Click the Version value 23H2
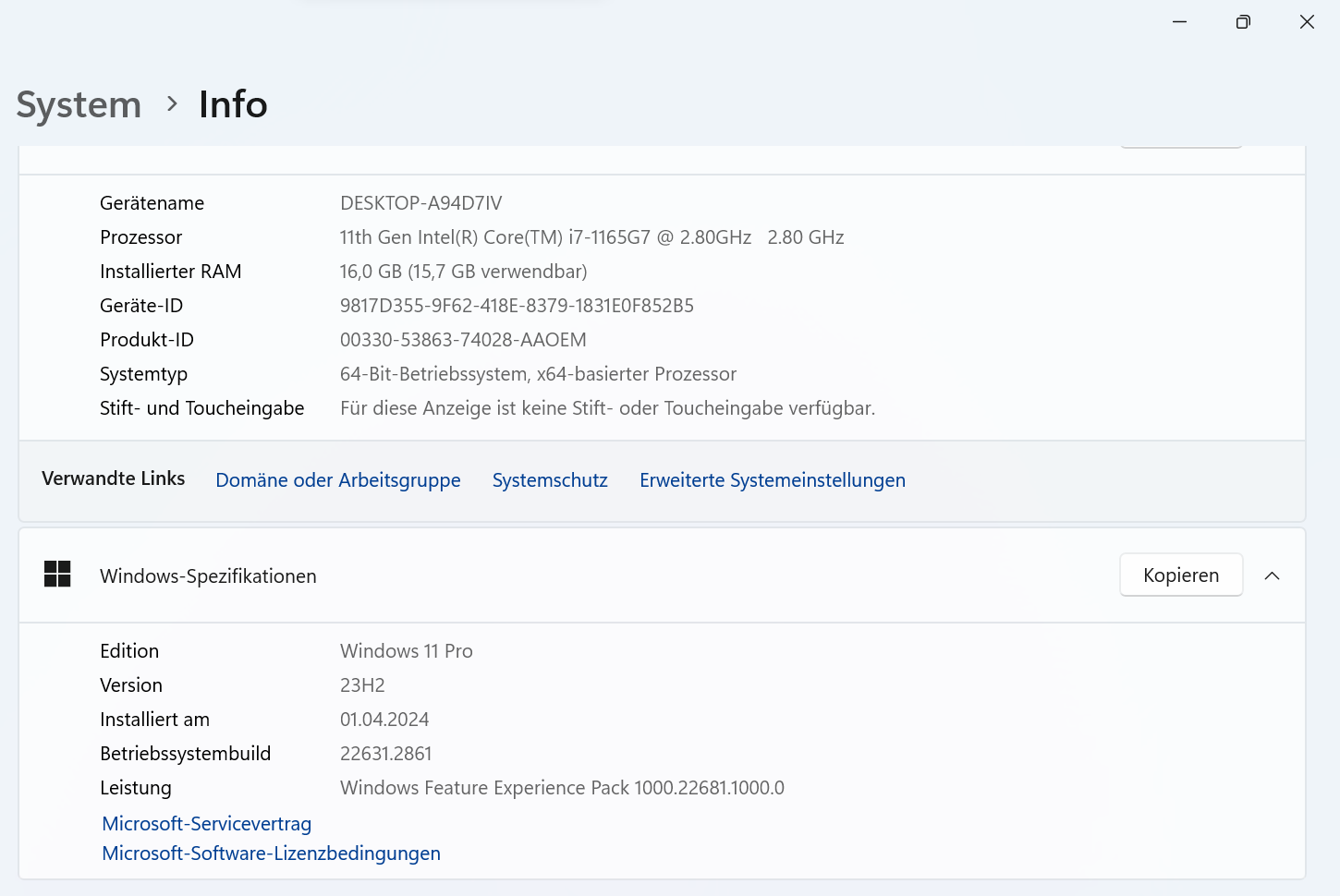1340x896 pixels. coord(362,685)
